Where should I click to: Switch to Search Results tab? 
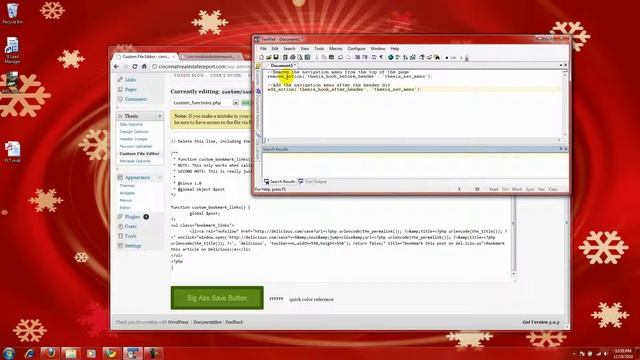pos(279,182)
